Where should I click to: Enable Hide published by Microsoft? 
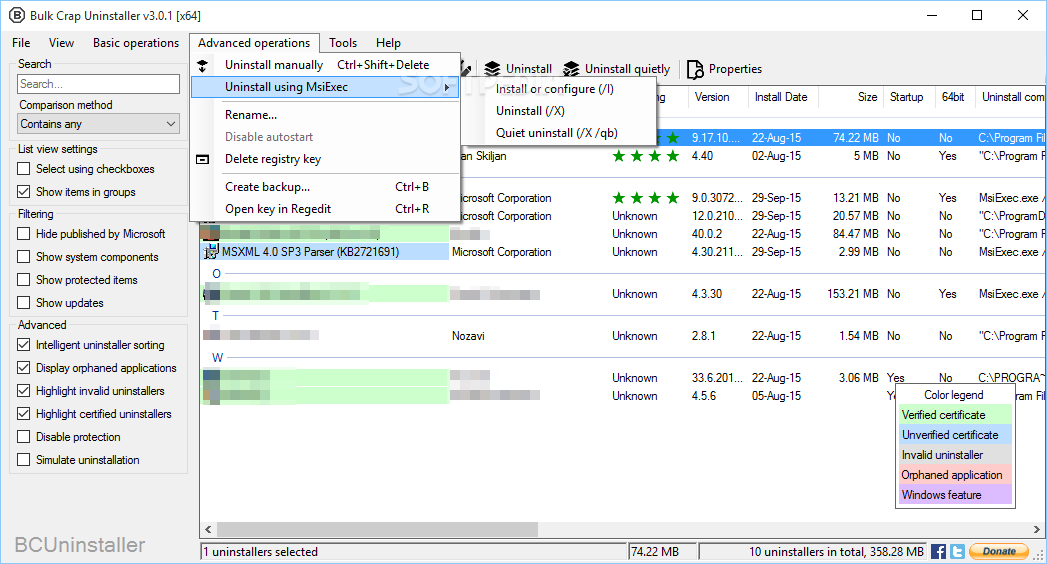coord(24,234)
